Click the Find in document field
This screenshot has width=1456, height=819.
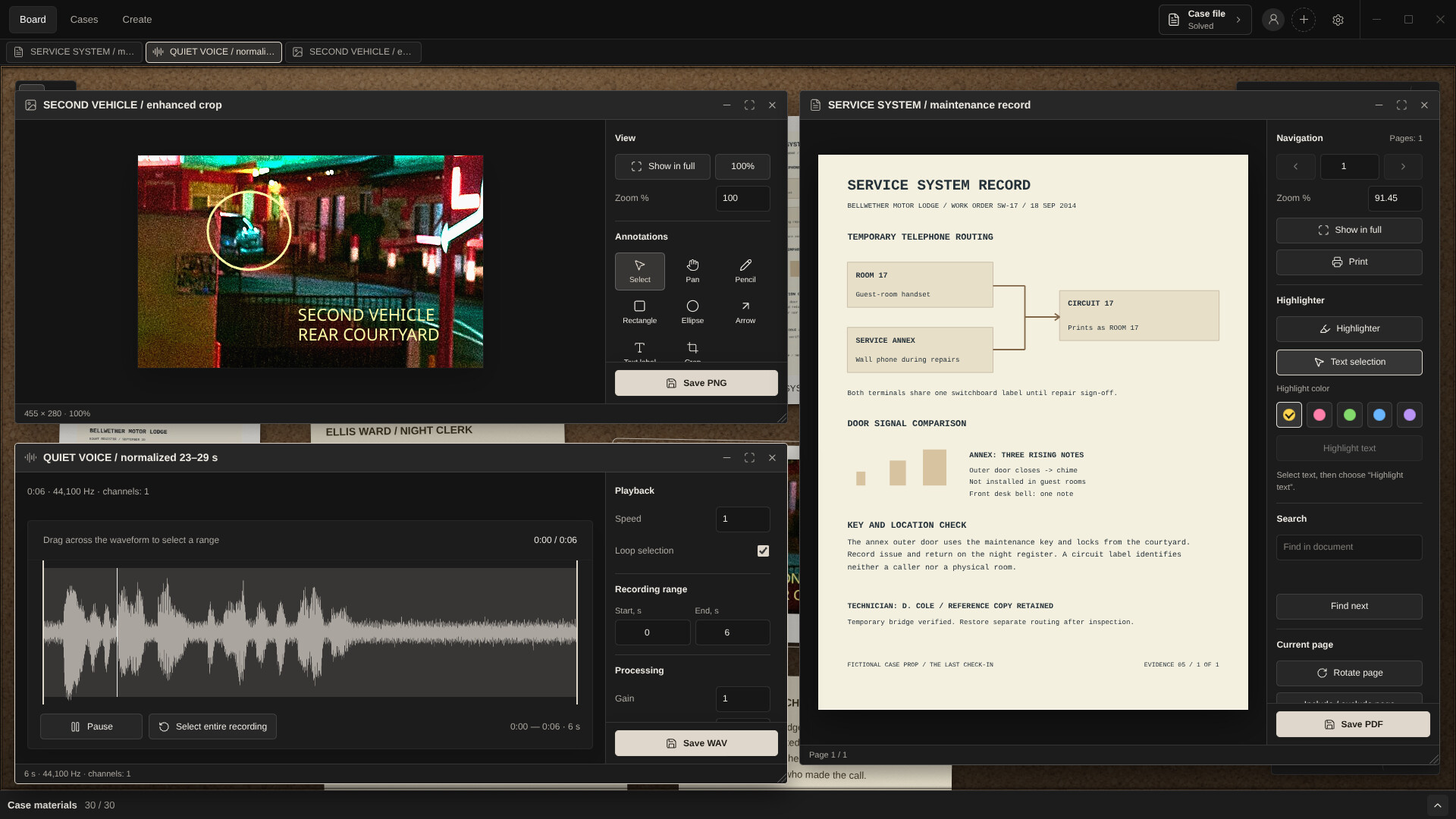point(1349,548)
